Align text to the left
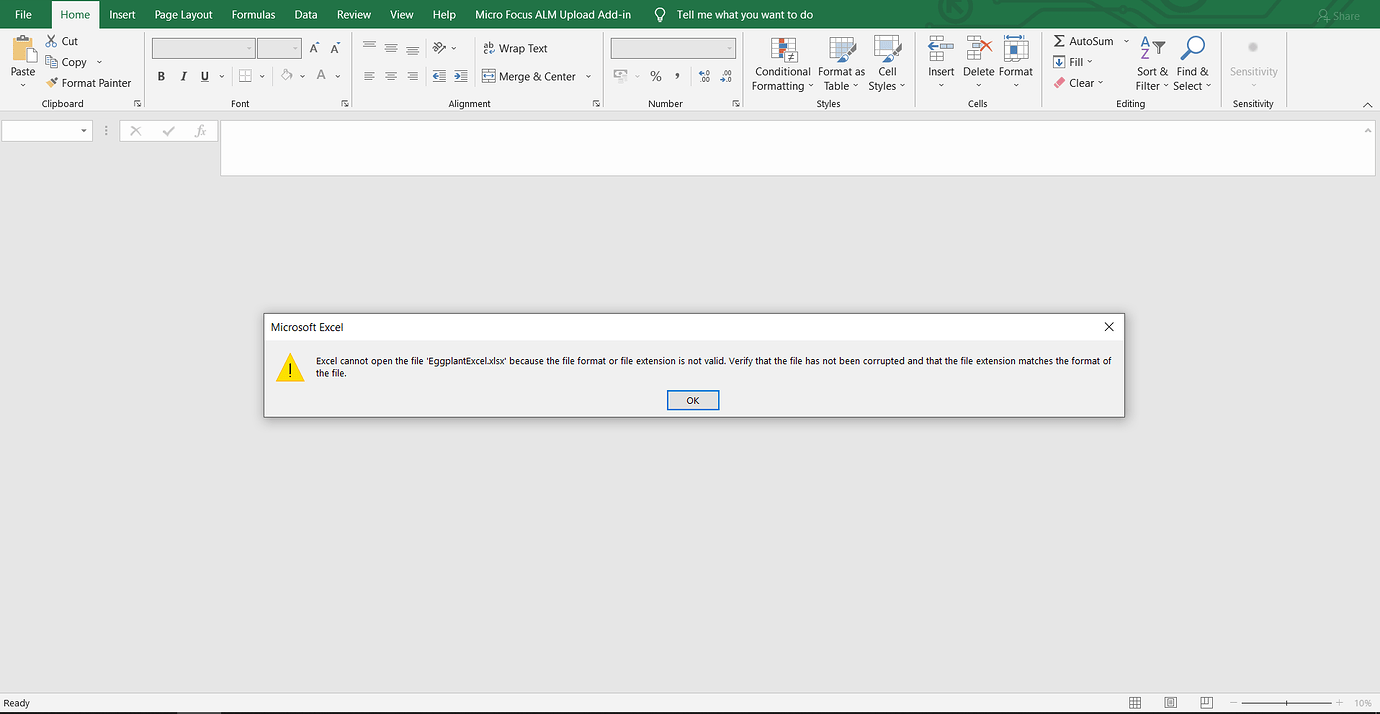This screenshot has width=1380, height=714. (369, 76)
